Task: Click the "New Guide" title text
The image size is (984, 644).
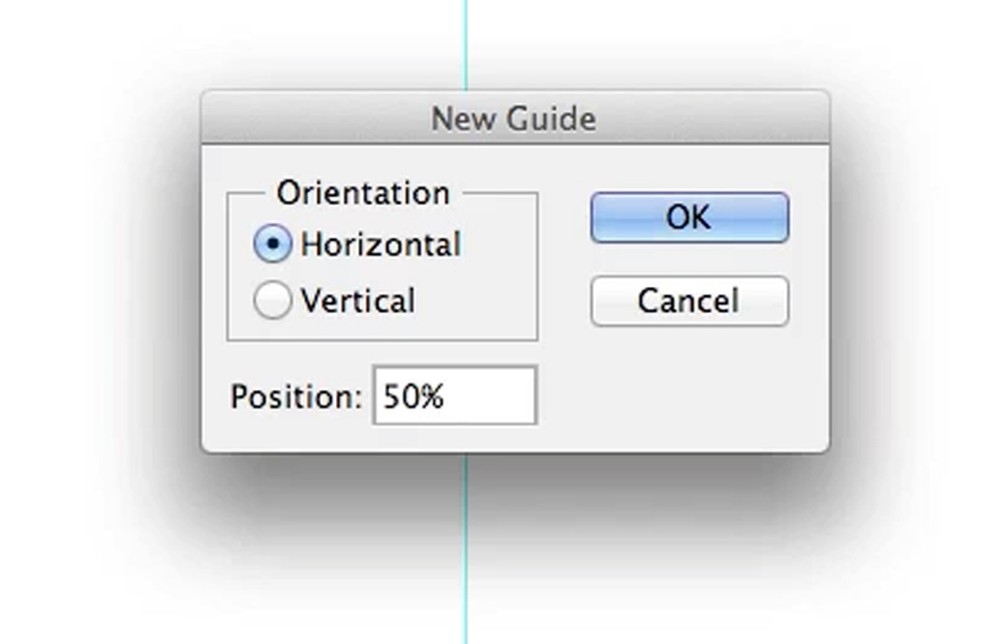Action: pos(513,119)
